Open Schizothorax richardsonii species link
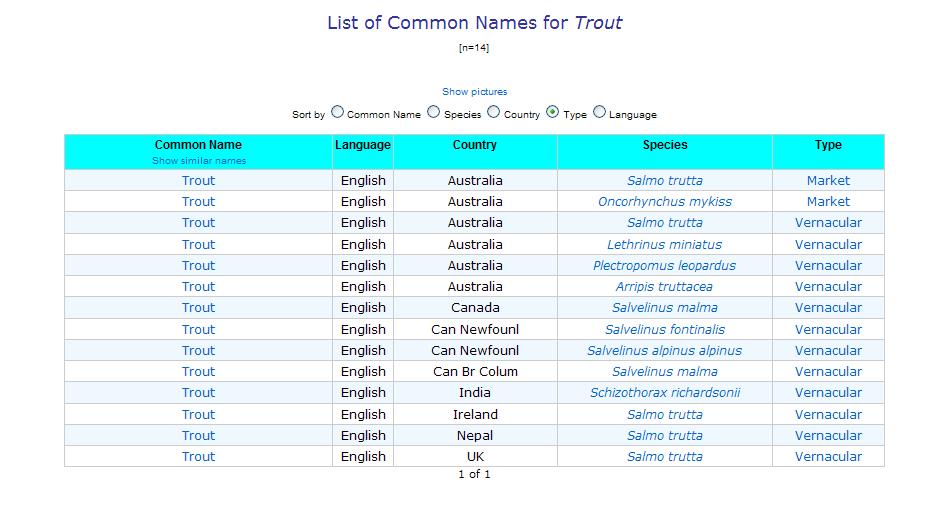This screenshot has height=522, width=945. [664, 393]
